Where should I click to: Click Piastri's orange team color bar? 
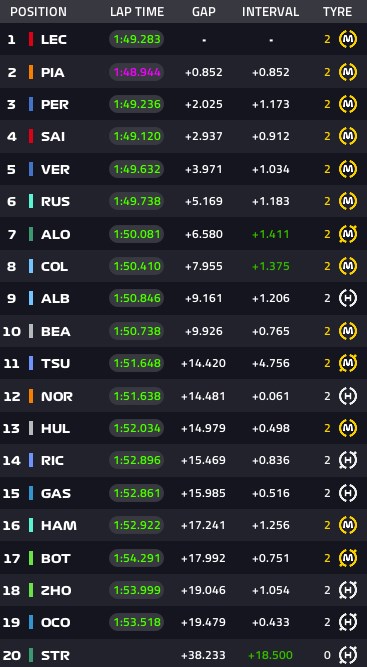[x=31, y=72]
